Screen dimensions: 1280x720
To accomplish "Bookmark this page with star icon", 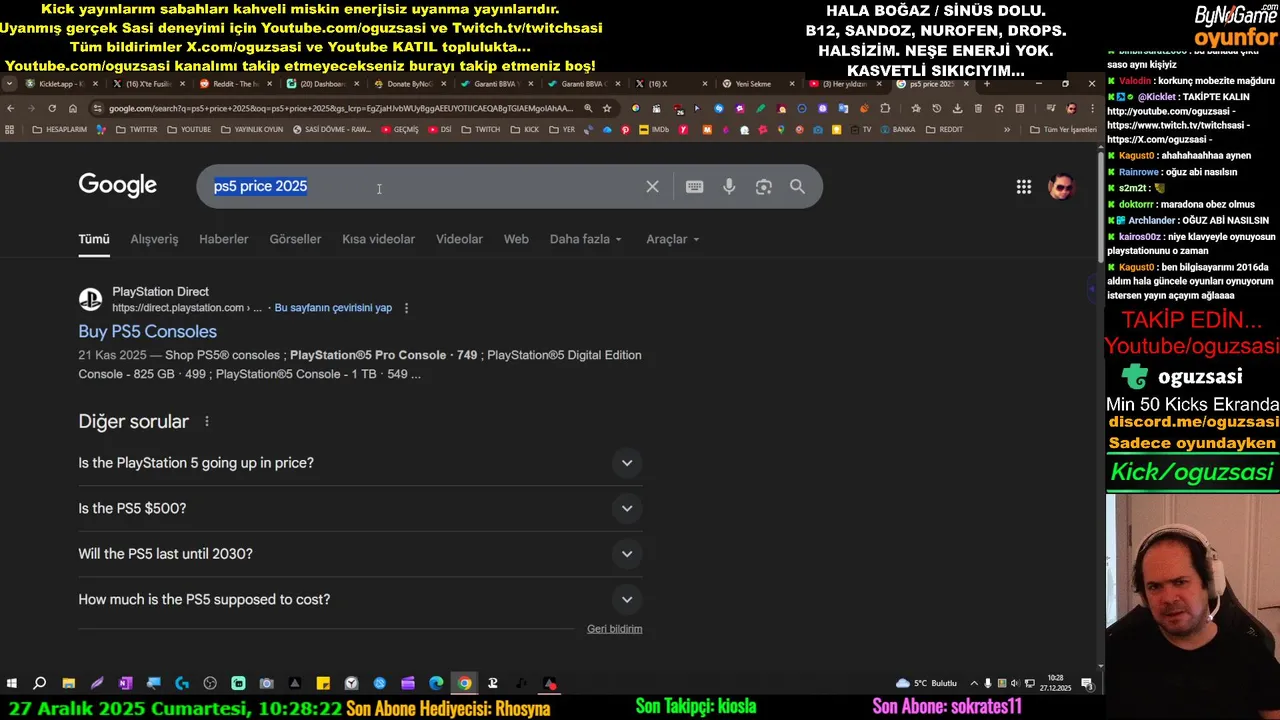I will click(x=606, y=108).
